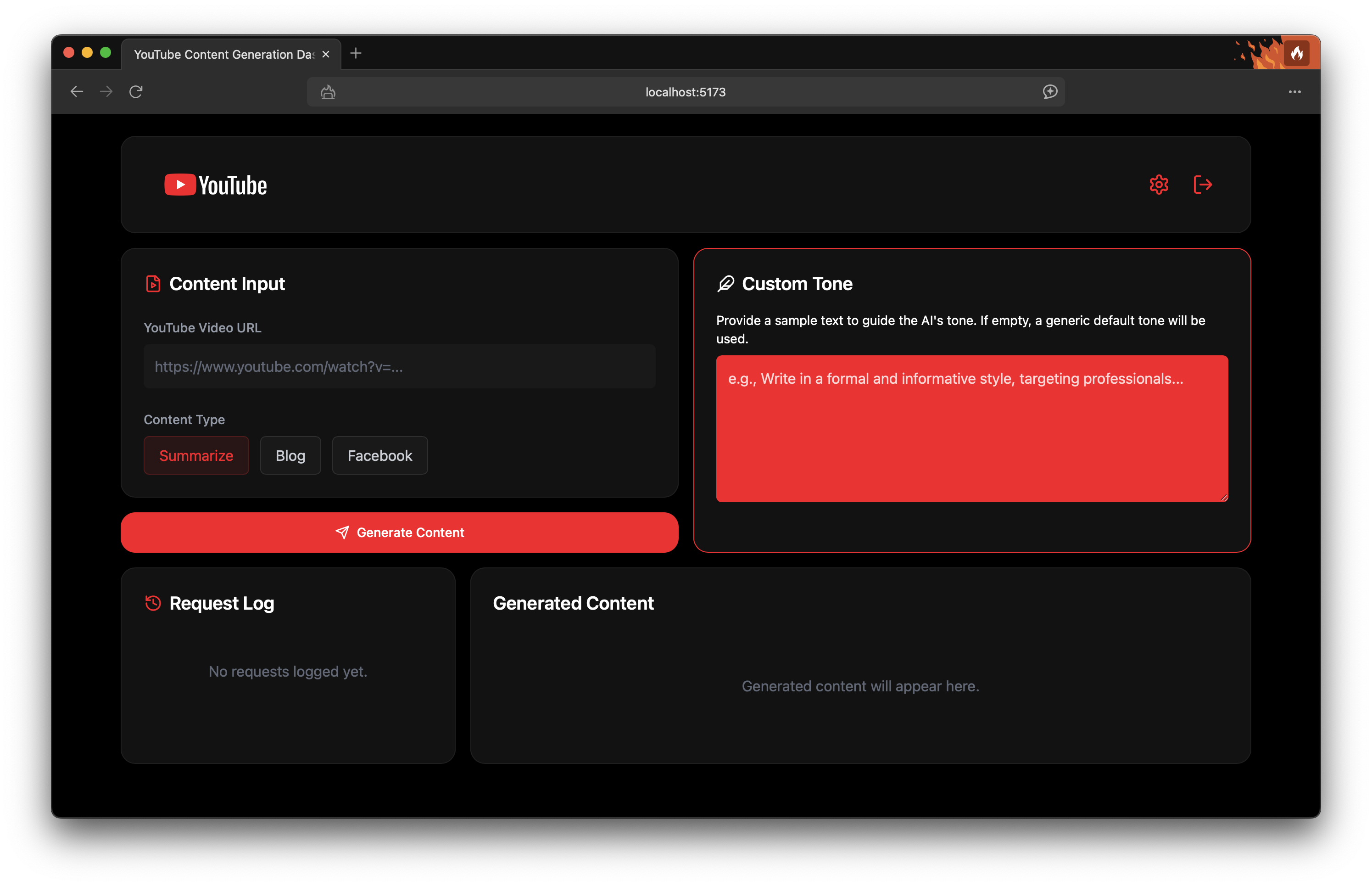
Task: Close the YouTube Content Generation tab
Action: 326,54
